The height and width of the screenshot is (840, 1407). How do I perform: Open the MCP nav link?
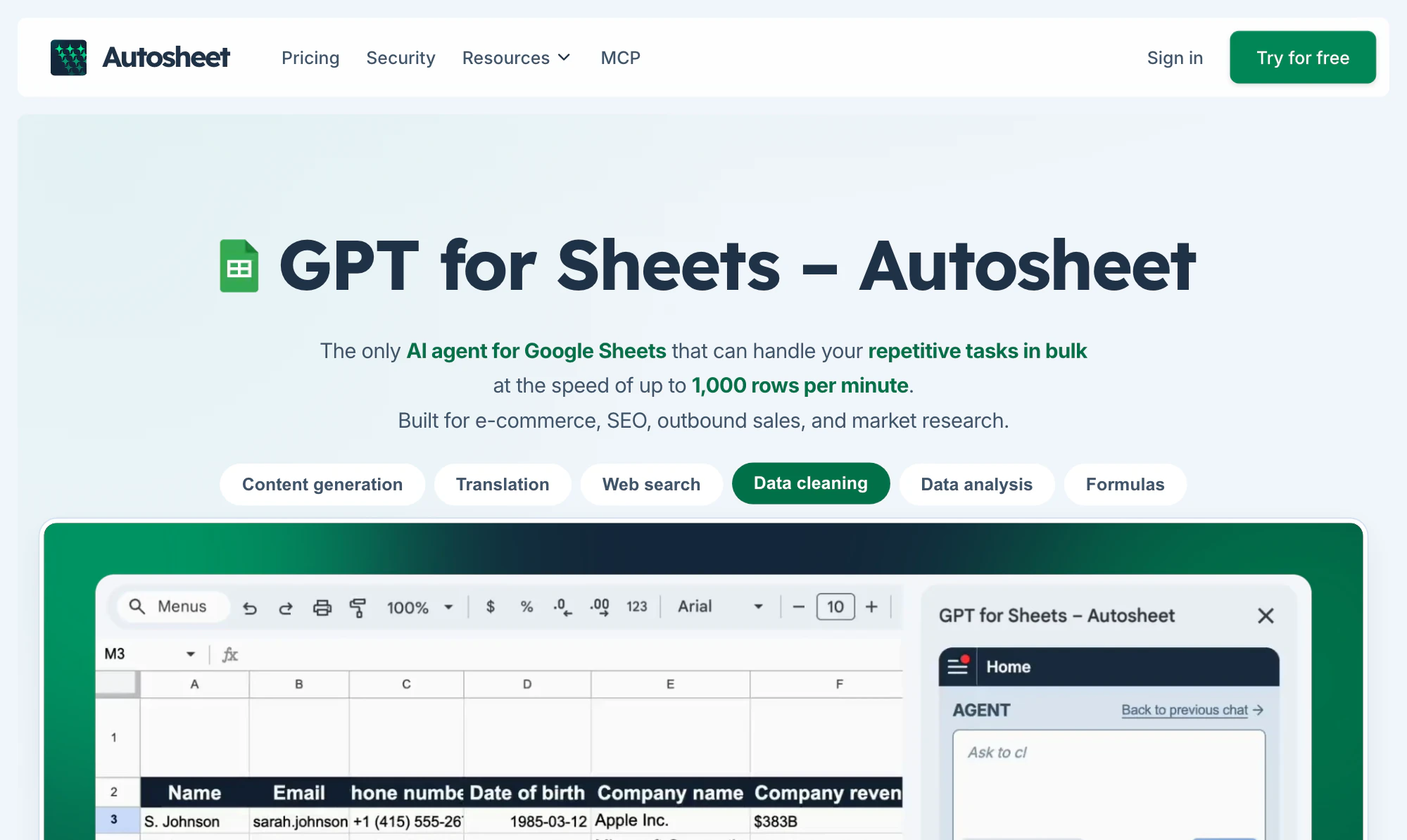[621, 58]
